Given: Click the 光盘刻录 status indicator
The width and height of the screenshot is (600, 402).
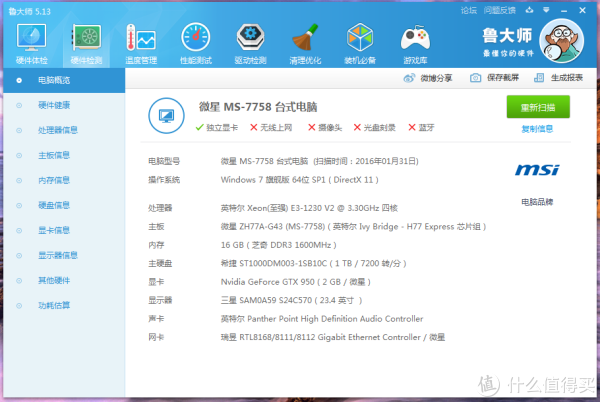Looking at the screenshot, I should 374,127.
